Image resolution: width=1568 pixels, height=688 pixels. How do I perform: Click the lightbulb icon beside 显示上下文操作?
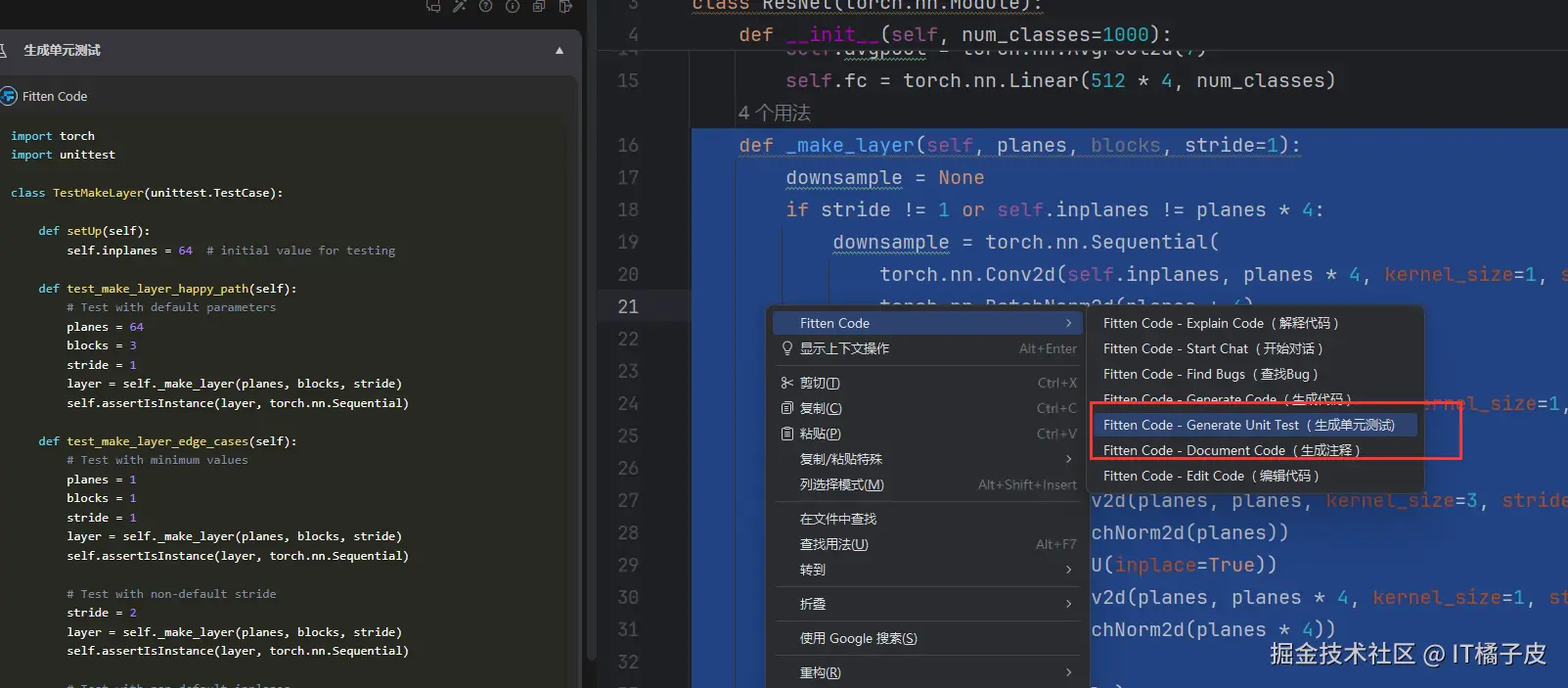(x=787, y=348)
